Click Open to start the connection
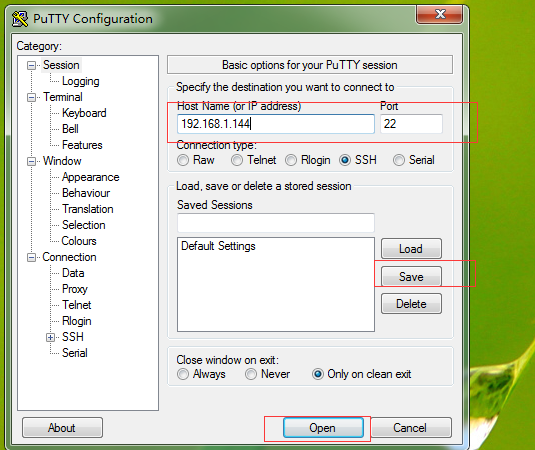Image resolution: width=535 pixels, height=450 pixels. point(323,428)
